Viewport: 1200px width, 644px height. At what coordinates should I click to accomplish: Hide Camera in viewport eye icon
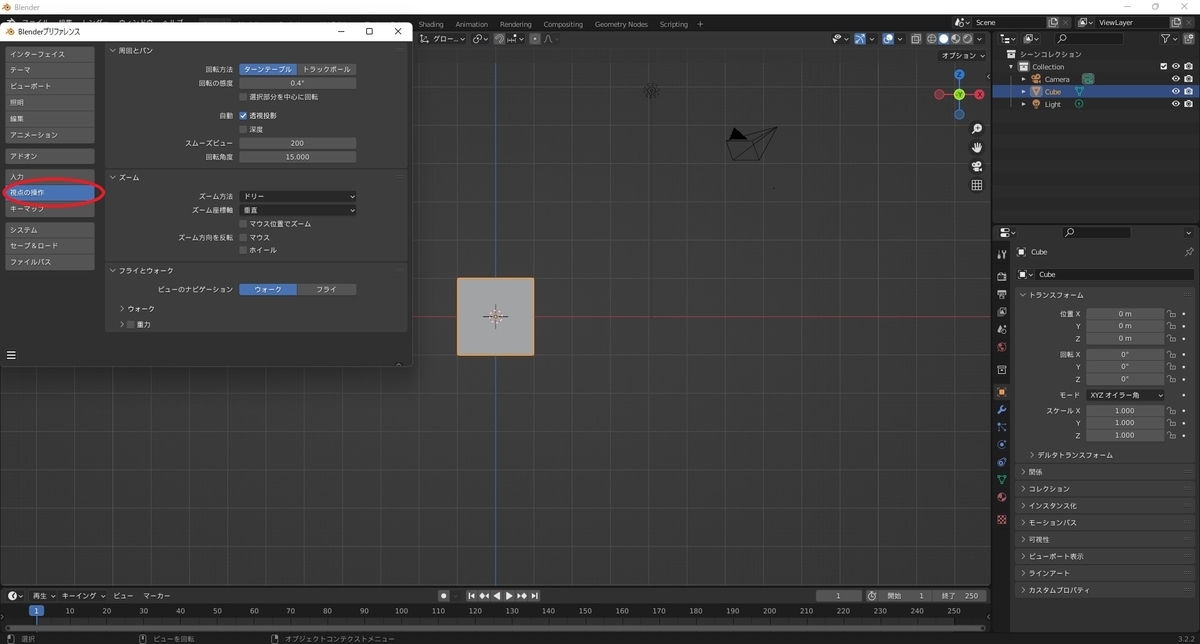(1175, 79)
